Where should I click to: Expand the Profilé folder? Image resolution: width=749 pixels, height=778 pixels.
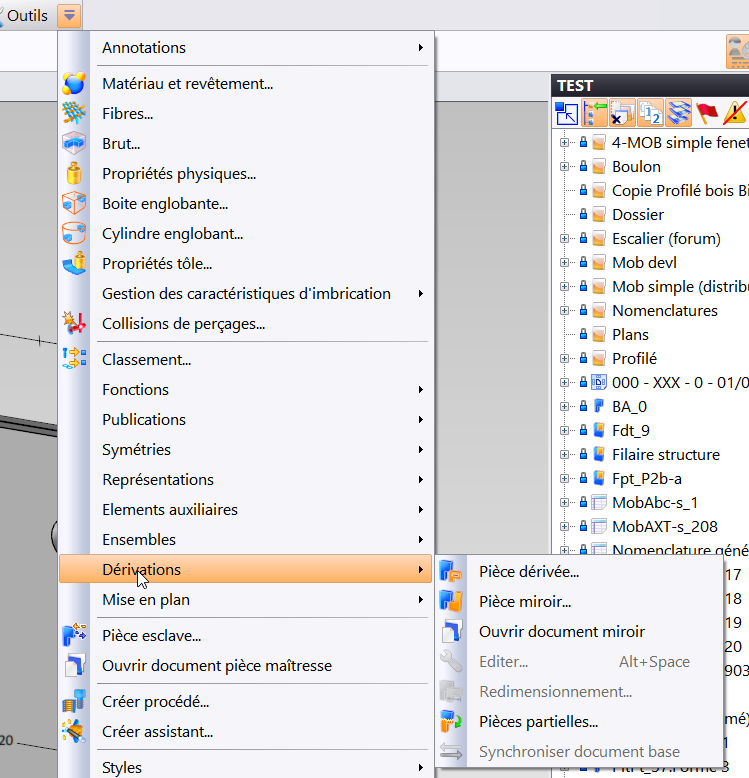click(x=564, y=358)
